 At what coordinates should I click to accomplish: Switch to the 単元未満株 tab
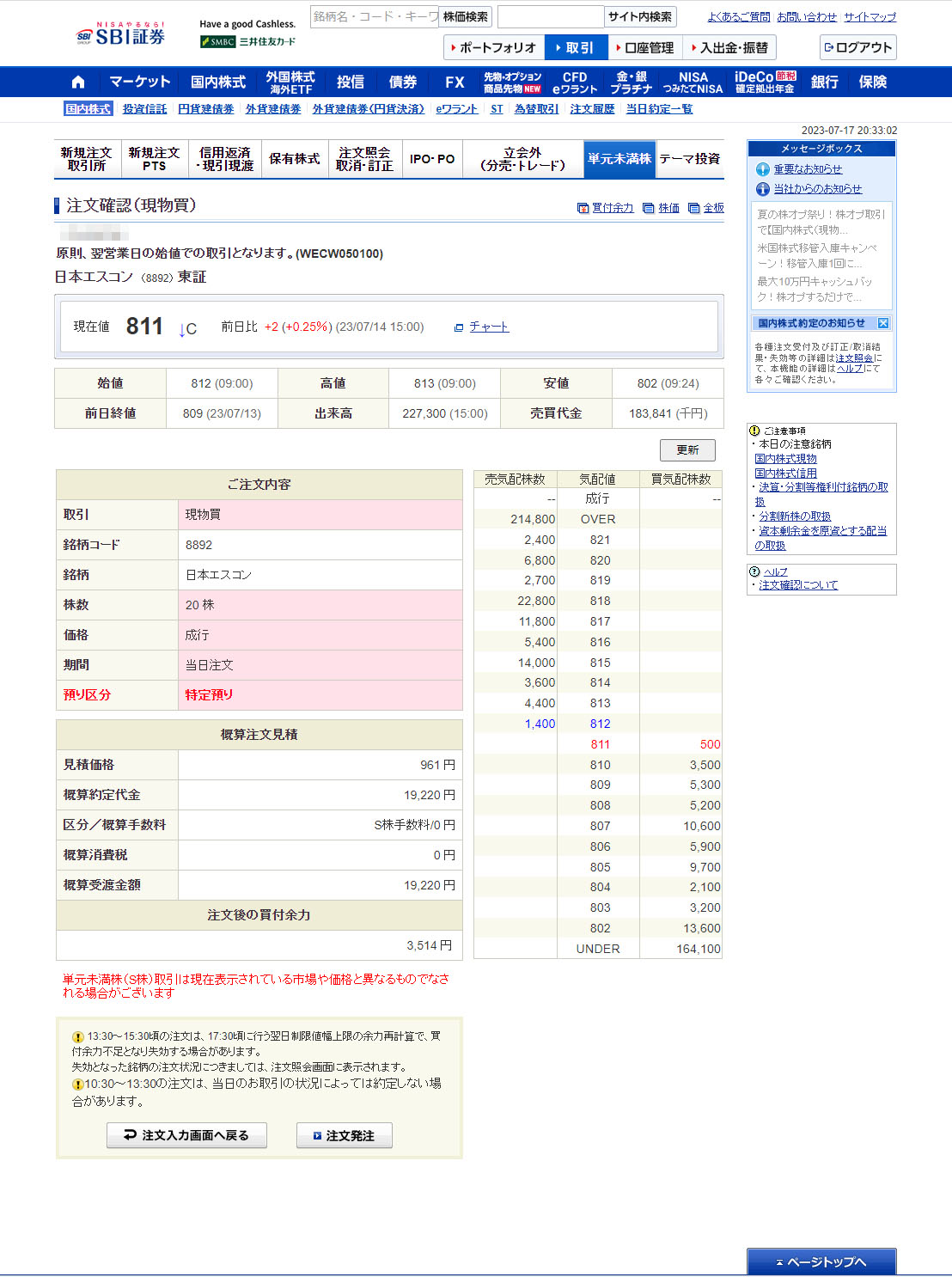(619, 159)
